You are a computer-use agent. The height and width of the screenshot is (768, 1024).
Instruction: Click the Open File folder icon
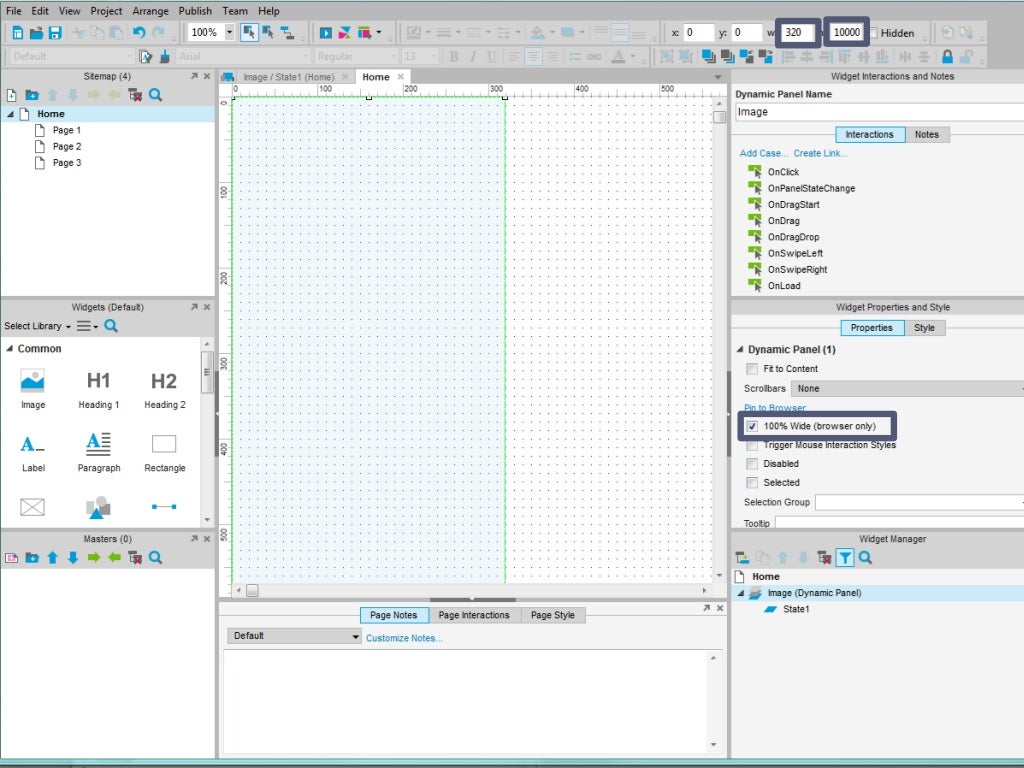tap(37, 32)
